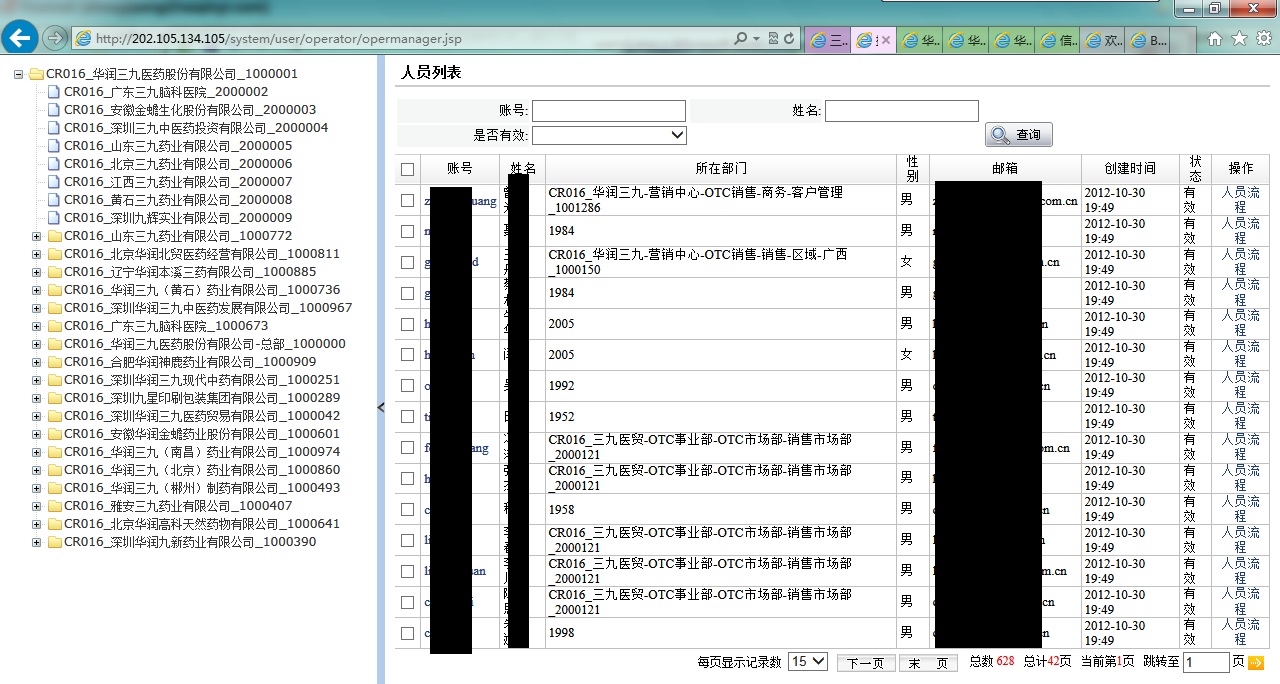
Task: Select tree item CR016_深圳华润九新药业有限公司_1000390
Action: (190, 542)
